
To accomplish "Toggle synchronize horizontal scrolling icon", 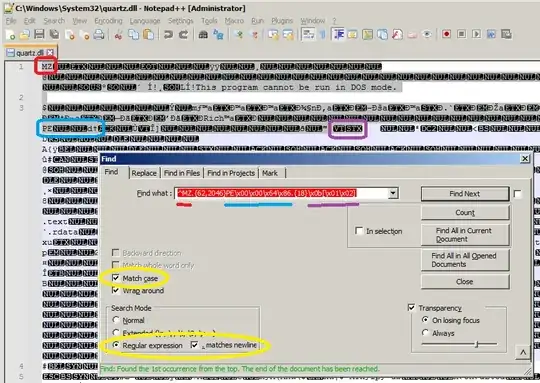I will [x=288, y=34].
